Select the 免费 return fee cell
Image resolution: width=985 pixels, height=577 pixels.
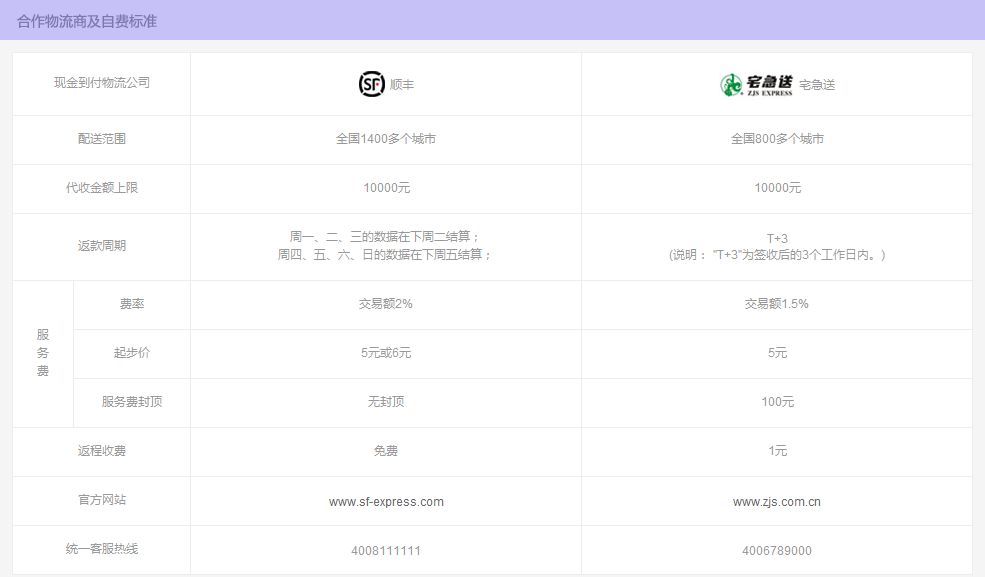(386, 451)
